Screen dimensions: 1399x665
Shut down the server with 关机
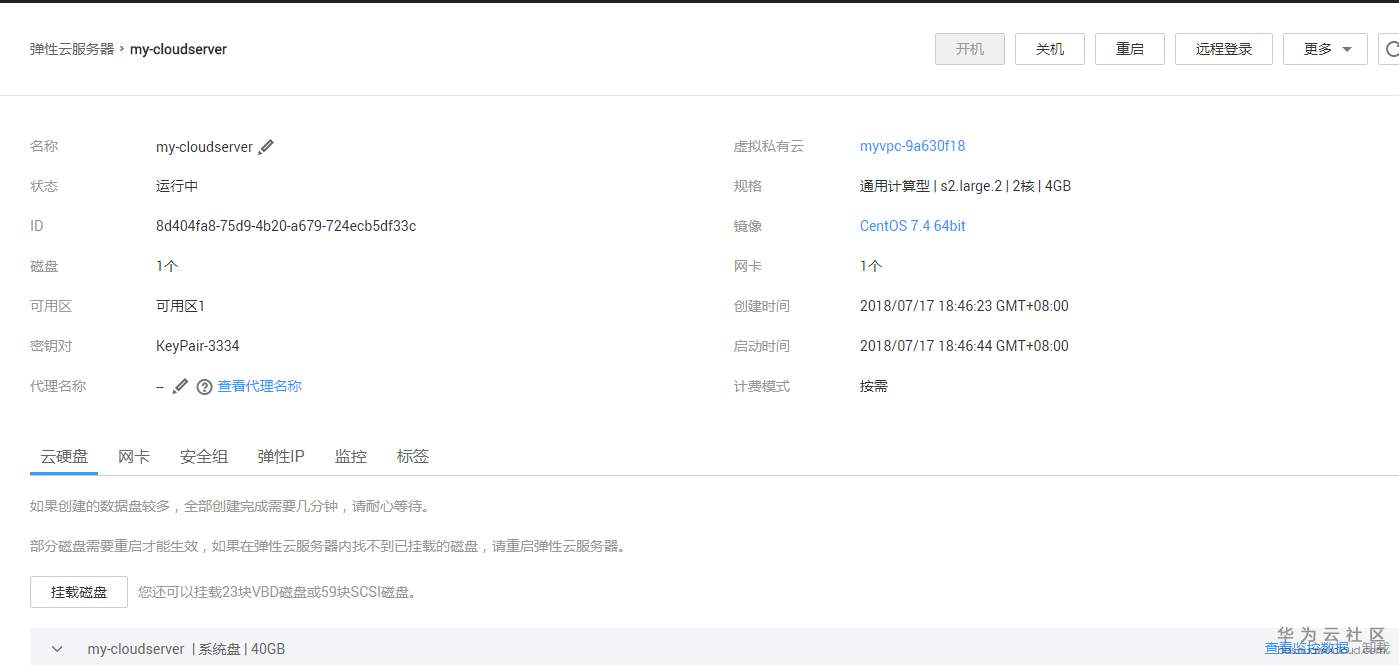pos(1049,48)
